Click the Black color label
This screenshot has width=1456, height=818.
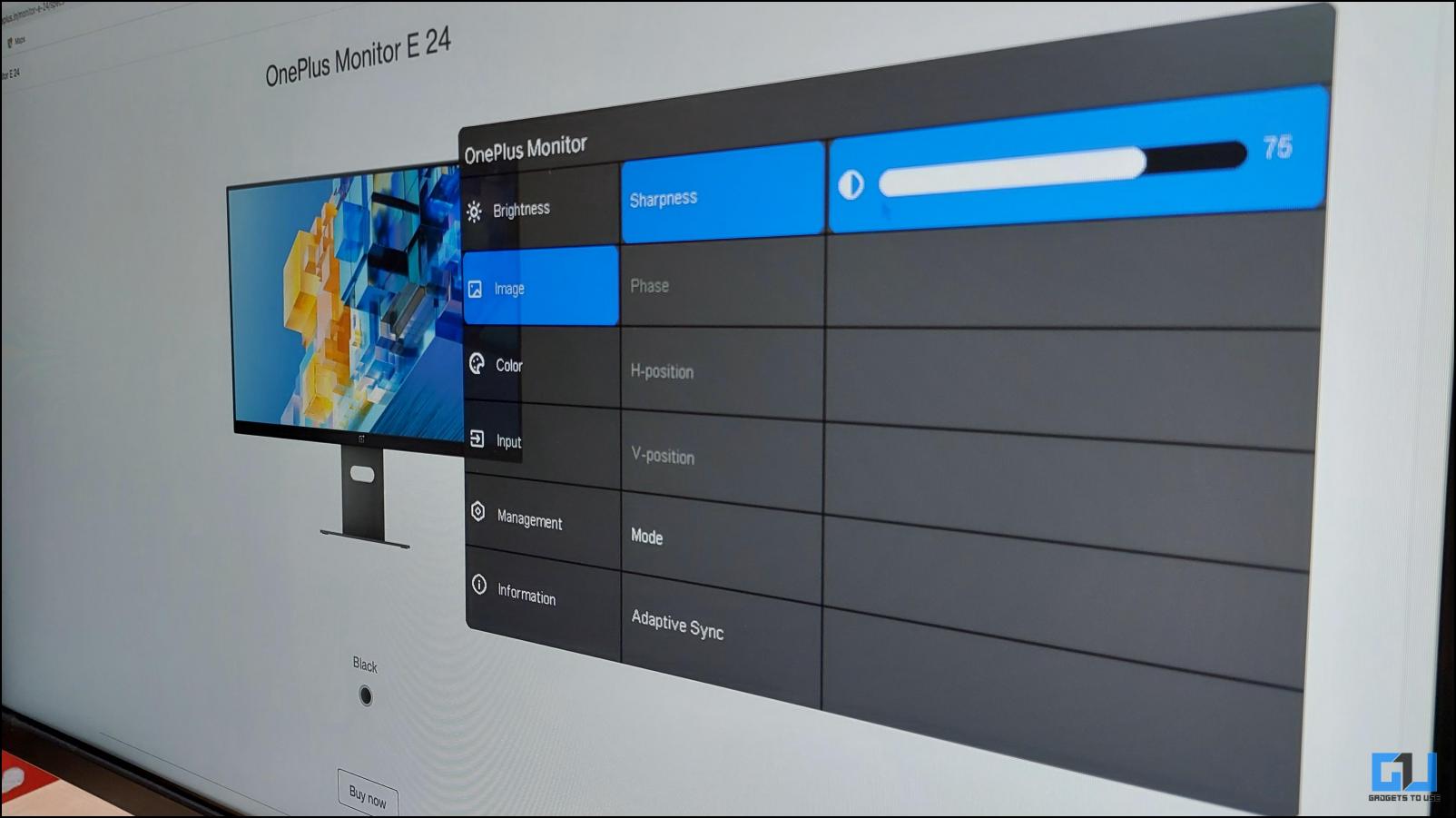click(x=365, y=665)
